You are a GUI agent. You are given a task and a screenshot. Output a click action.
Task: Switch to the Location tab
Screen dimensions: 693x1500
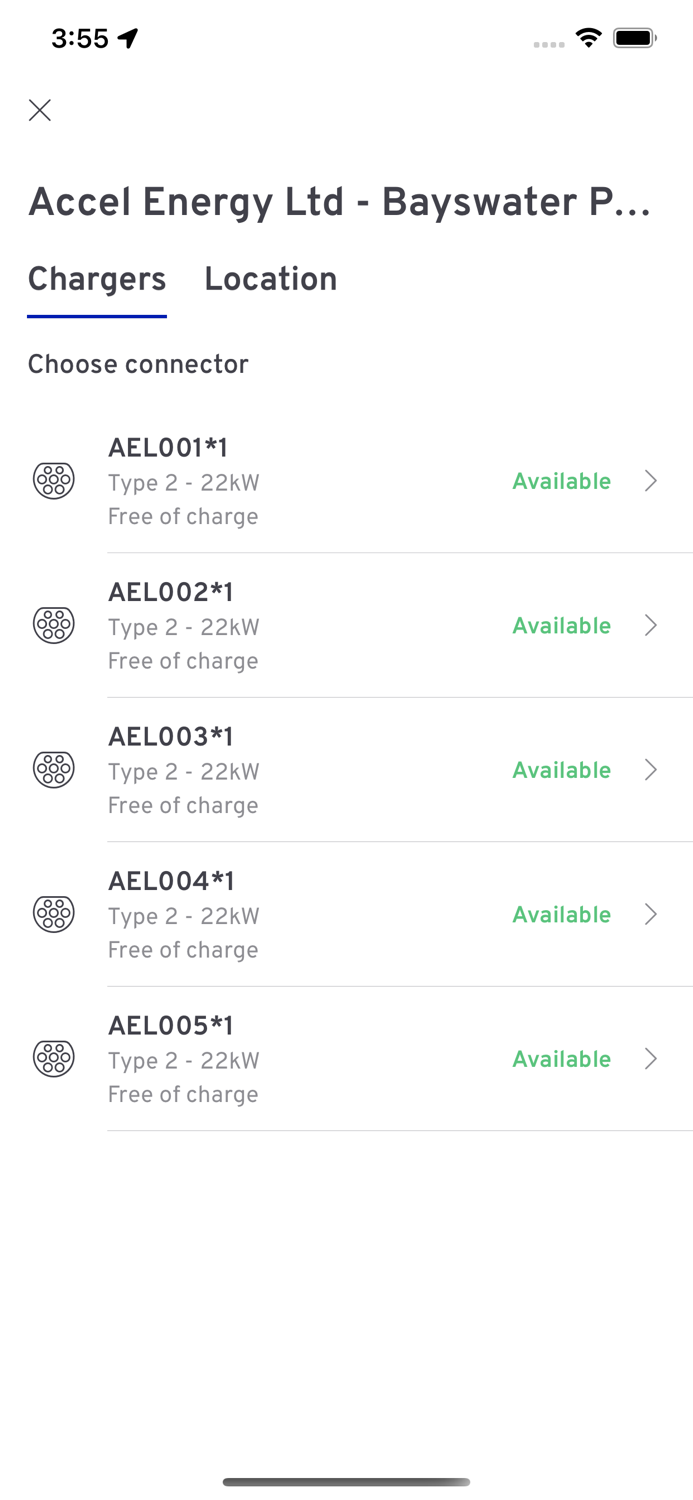click(x=270, y=279)
